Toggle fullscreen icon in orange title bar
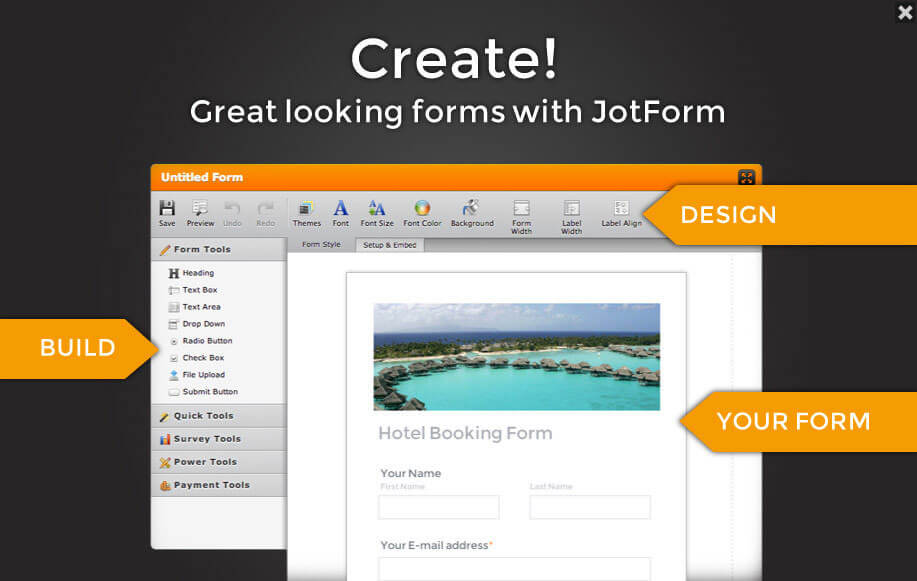This screenshot has width=917, height=581. click(746, 177)
